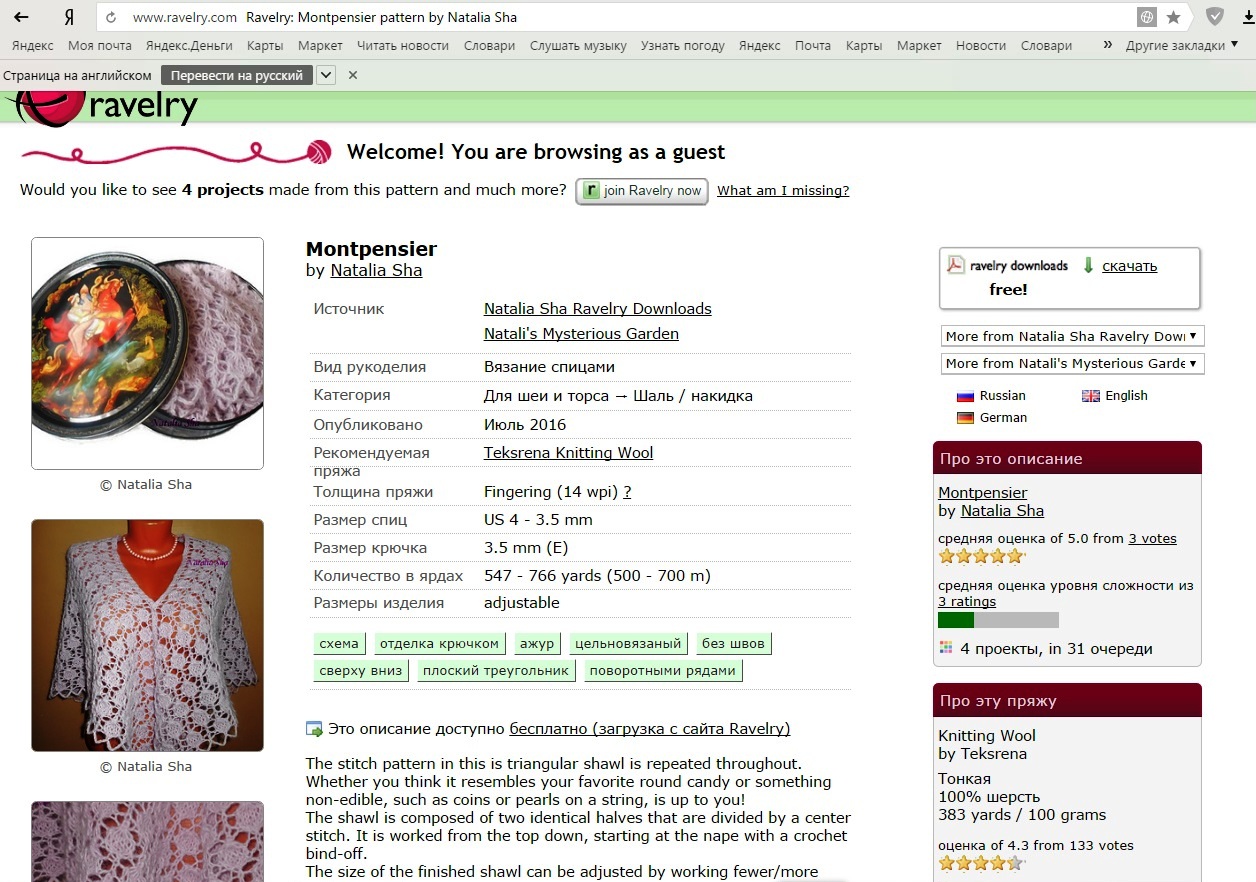
Task: Open the Яндекс.Деньги bookmark
Action: [189, 45]
